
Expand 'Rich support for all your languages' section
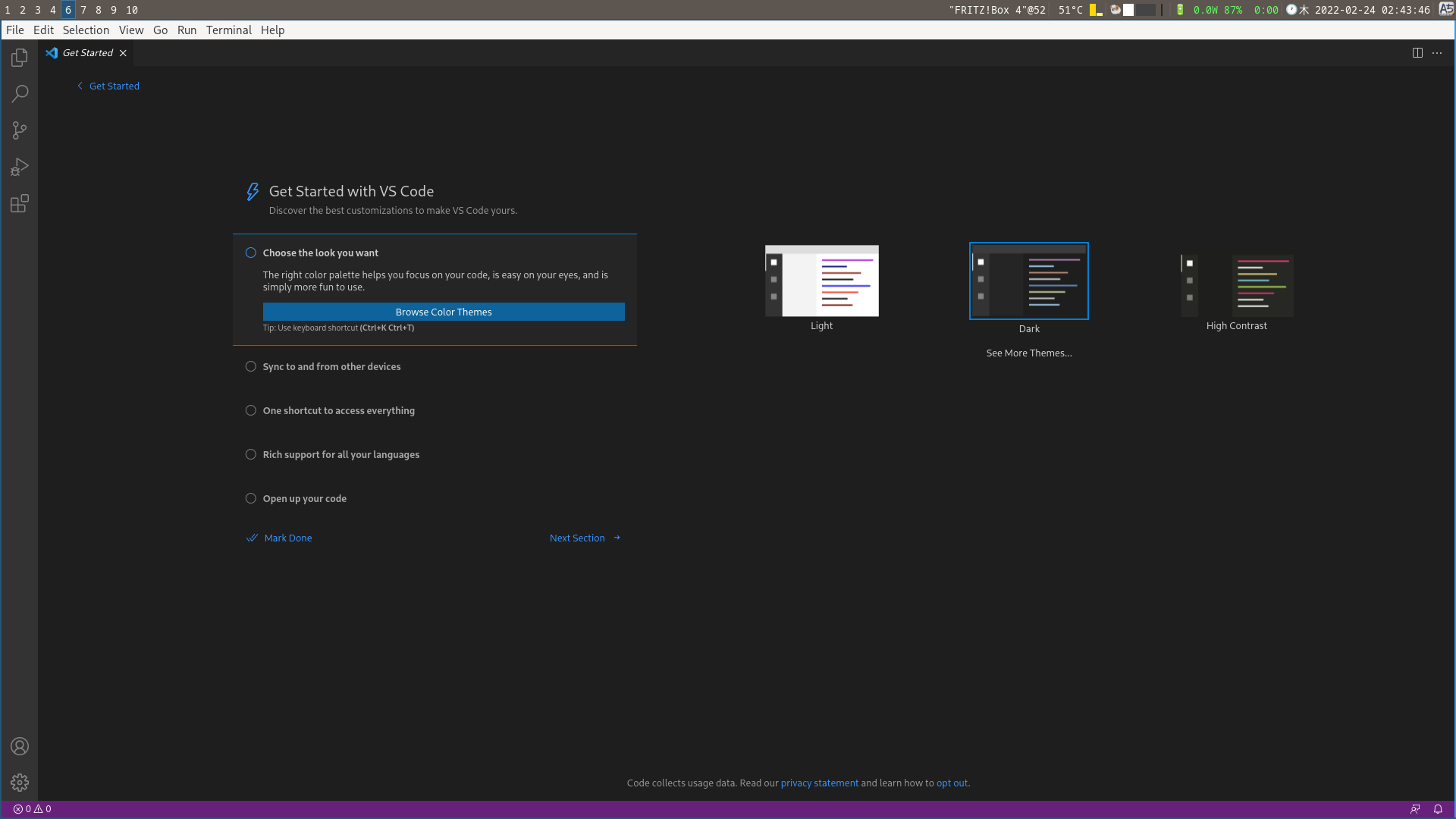coord(341,454)
